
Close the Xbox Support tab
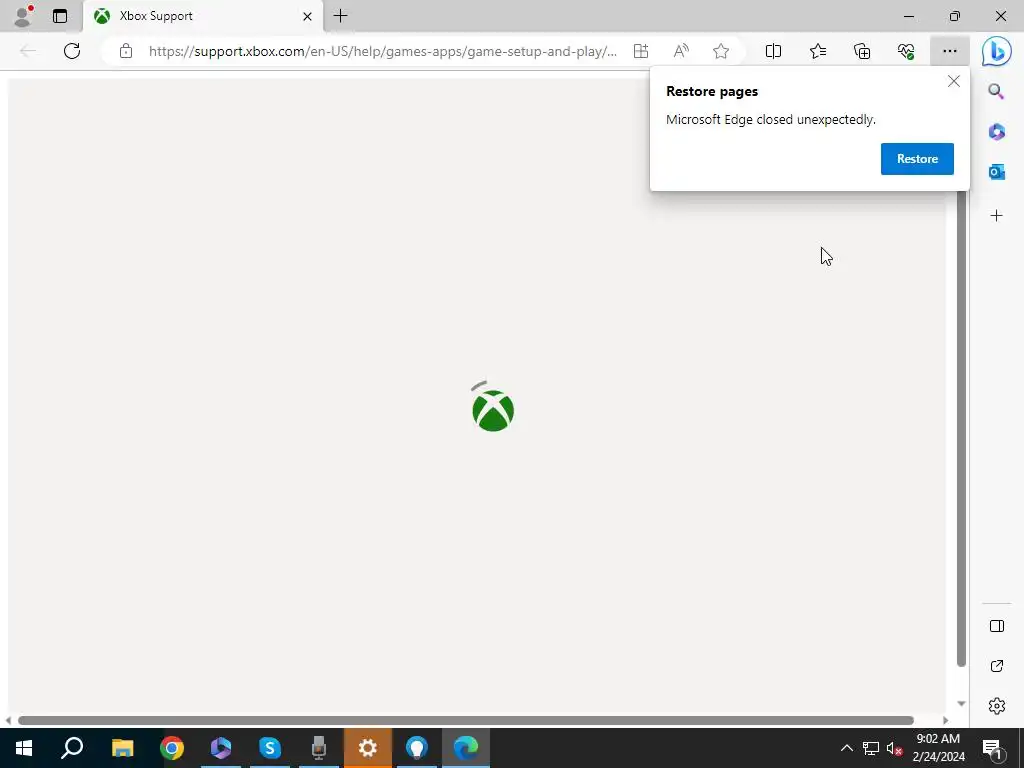point(307,16)
